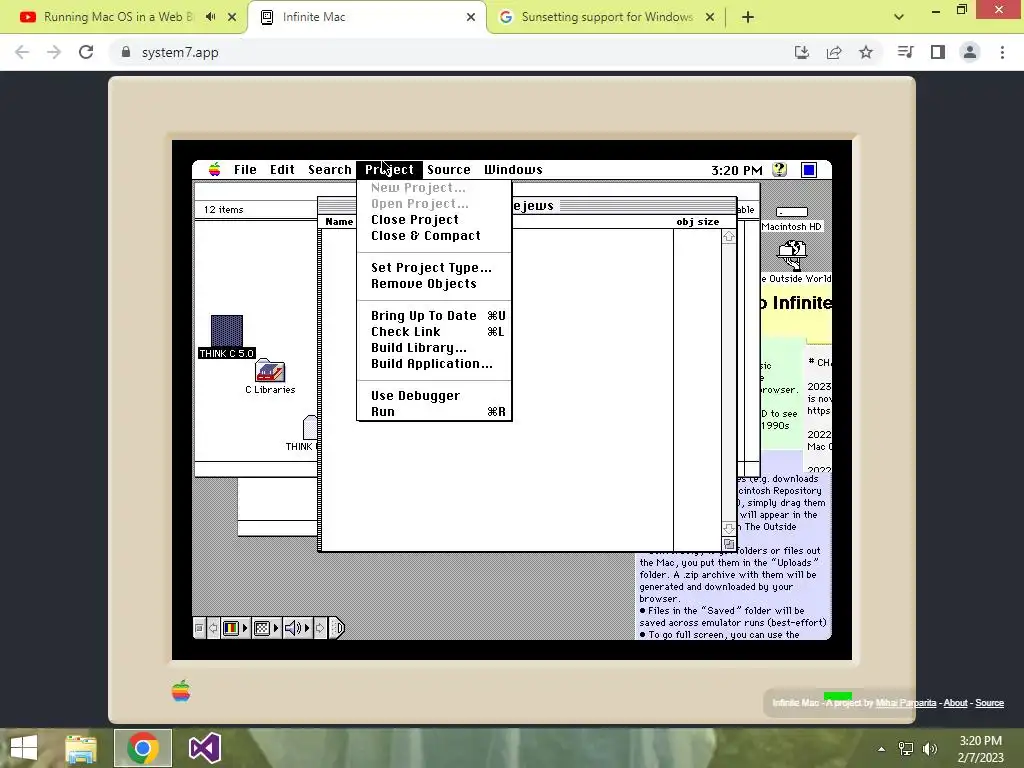Viewport: 1024px width, 768px height.
Task: Open Visual Studio from the taskbar
Action: coord(204,748)
